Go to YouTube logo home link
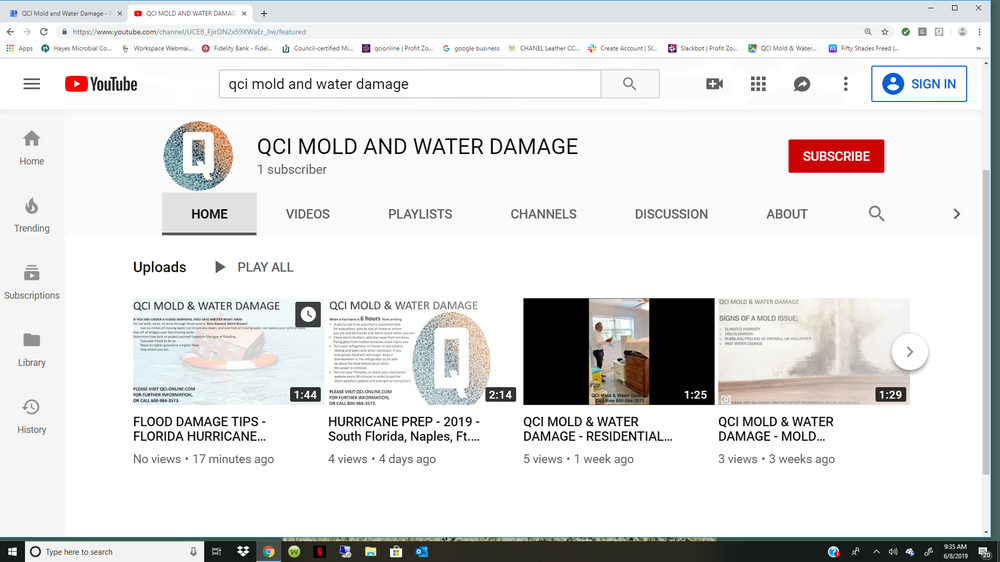This screenshot has height=562, width=1000. [x=101, y=84]
